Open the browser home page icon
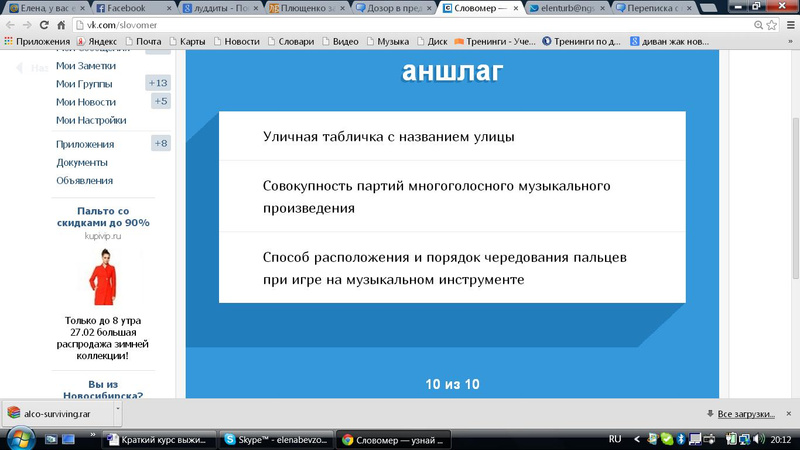 [x=61, y=25]
